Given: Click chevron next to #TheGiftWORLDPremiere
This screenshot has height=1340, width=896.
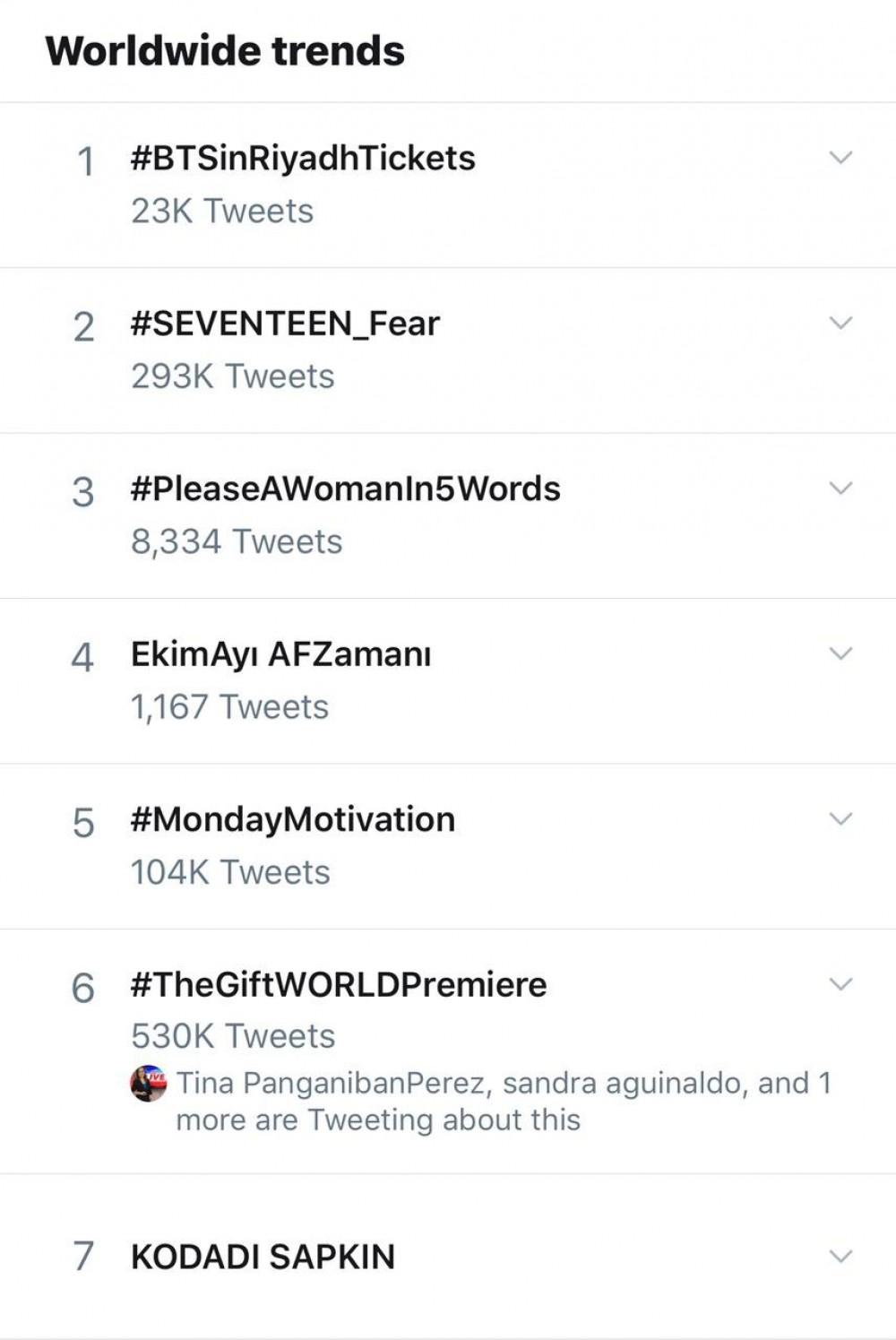Looking at the screenshot, I should pos(840,984).
